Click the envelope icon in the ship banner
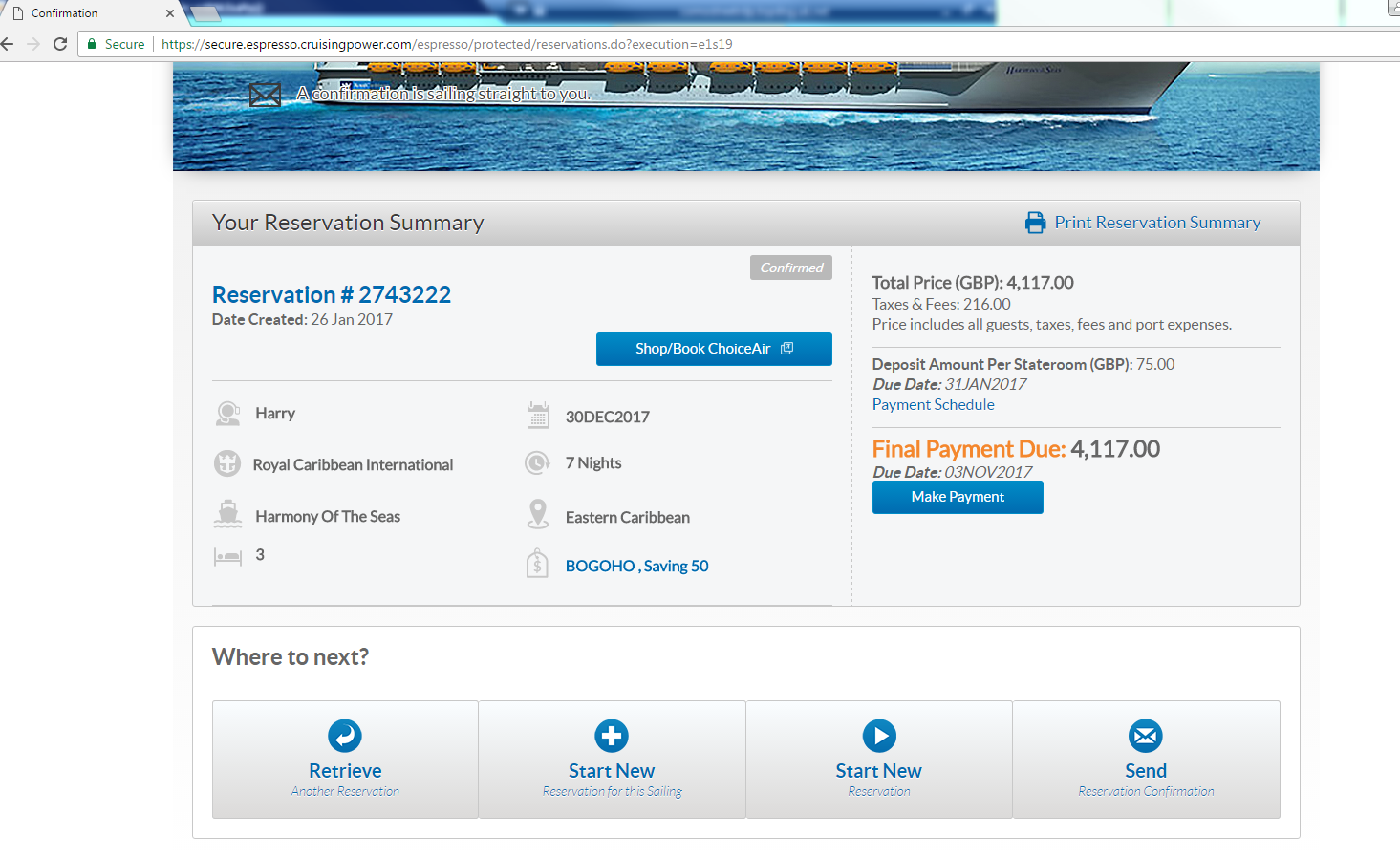 click(265, 95)
